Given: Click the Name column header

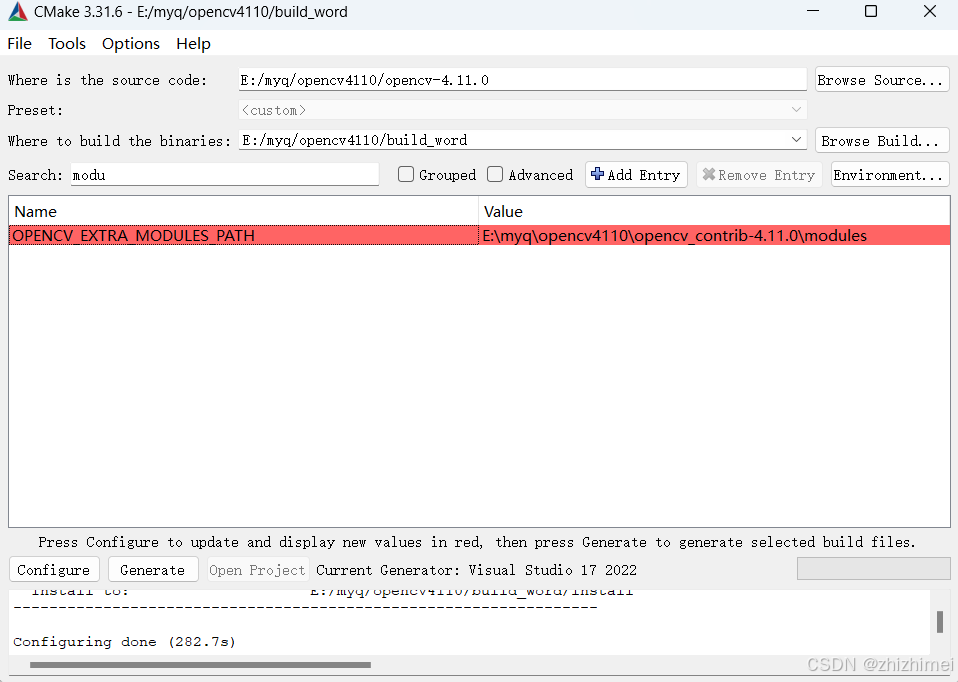Looking at the screenshot, I should [x=243, y=211].
